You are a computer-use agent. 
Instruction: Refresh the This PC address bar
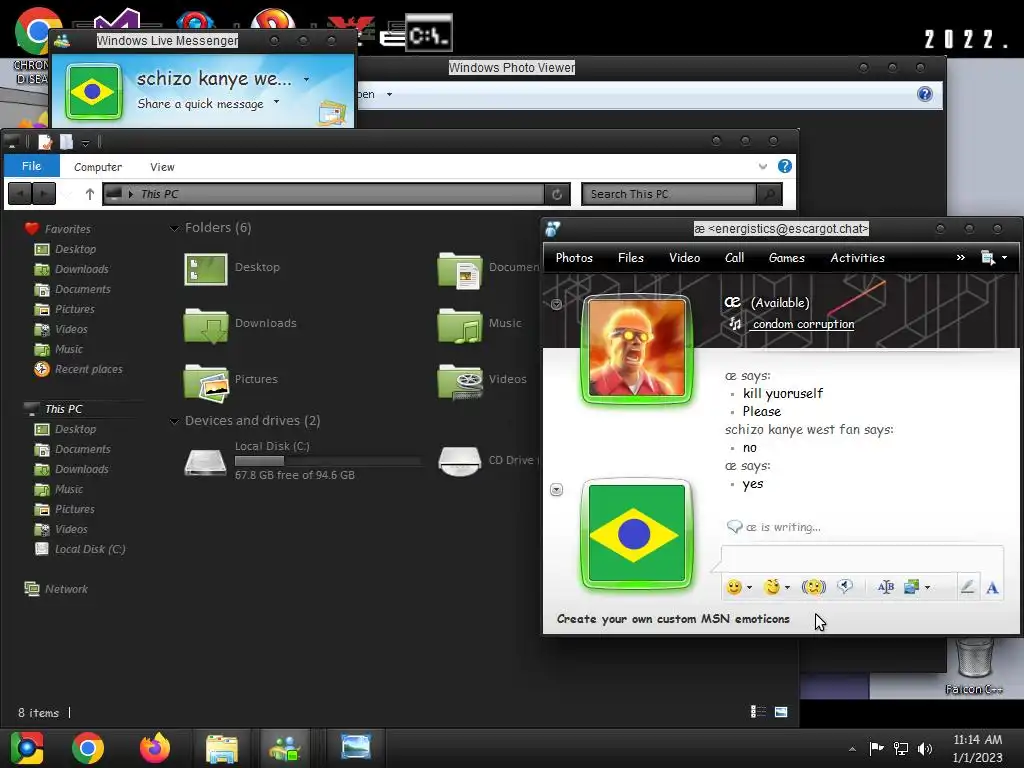point(557,194)
